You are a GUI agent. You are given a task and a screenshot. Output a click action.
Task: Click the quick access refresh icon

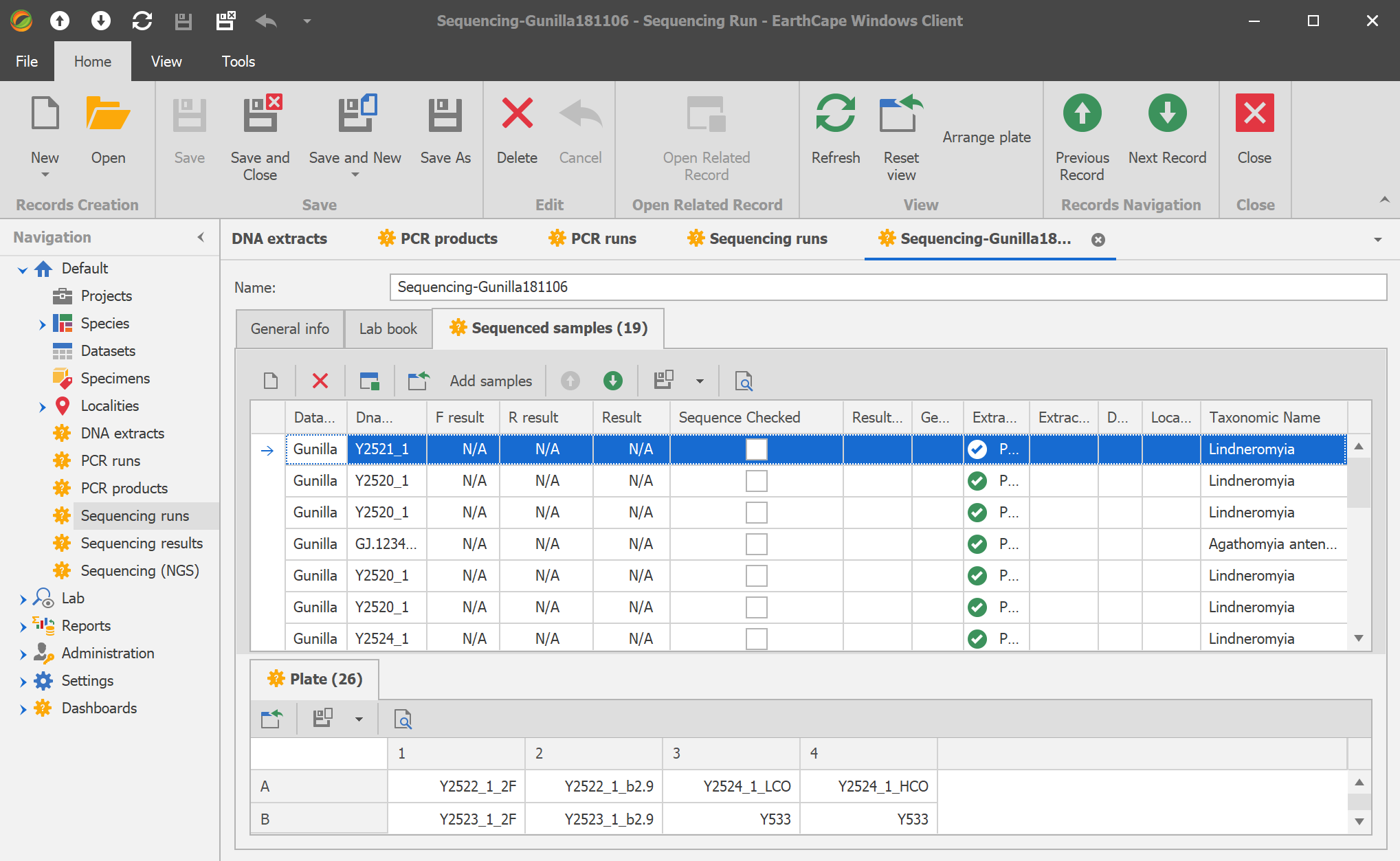pos(142,21)
